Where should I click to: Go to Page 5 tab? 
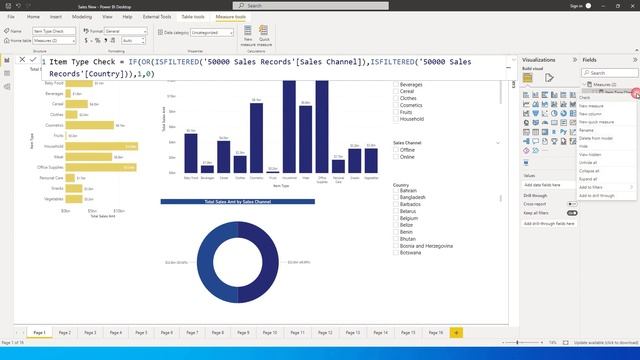pyautogui.click(x=141, y=333)
